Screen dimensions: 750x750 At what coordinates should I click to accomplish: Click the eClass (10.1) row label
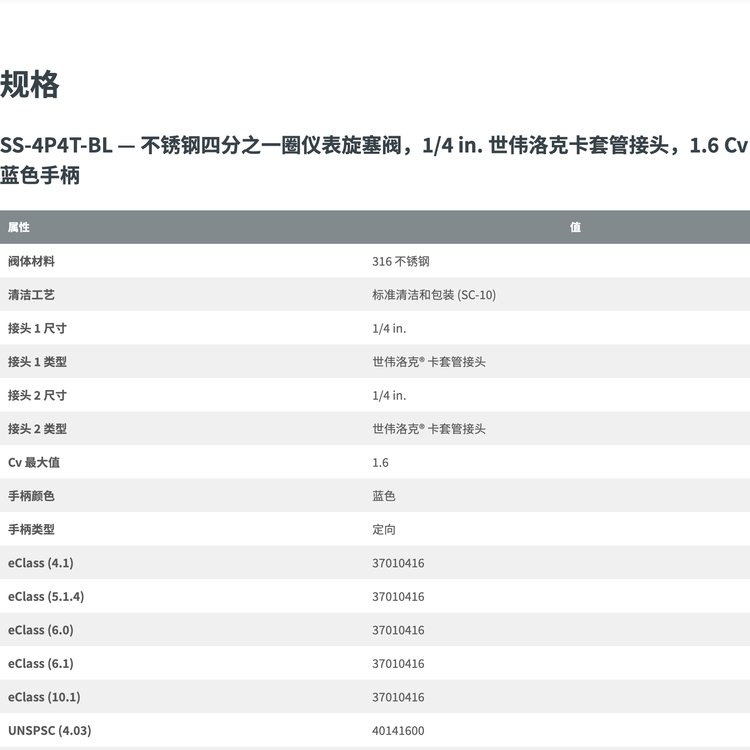coord(44,697)
